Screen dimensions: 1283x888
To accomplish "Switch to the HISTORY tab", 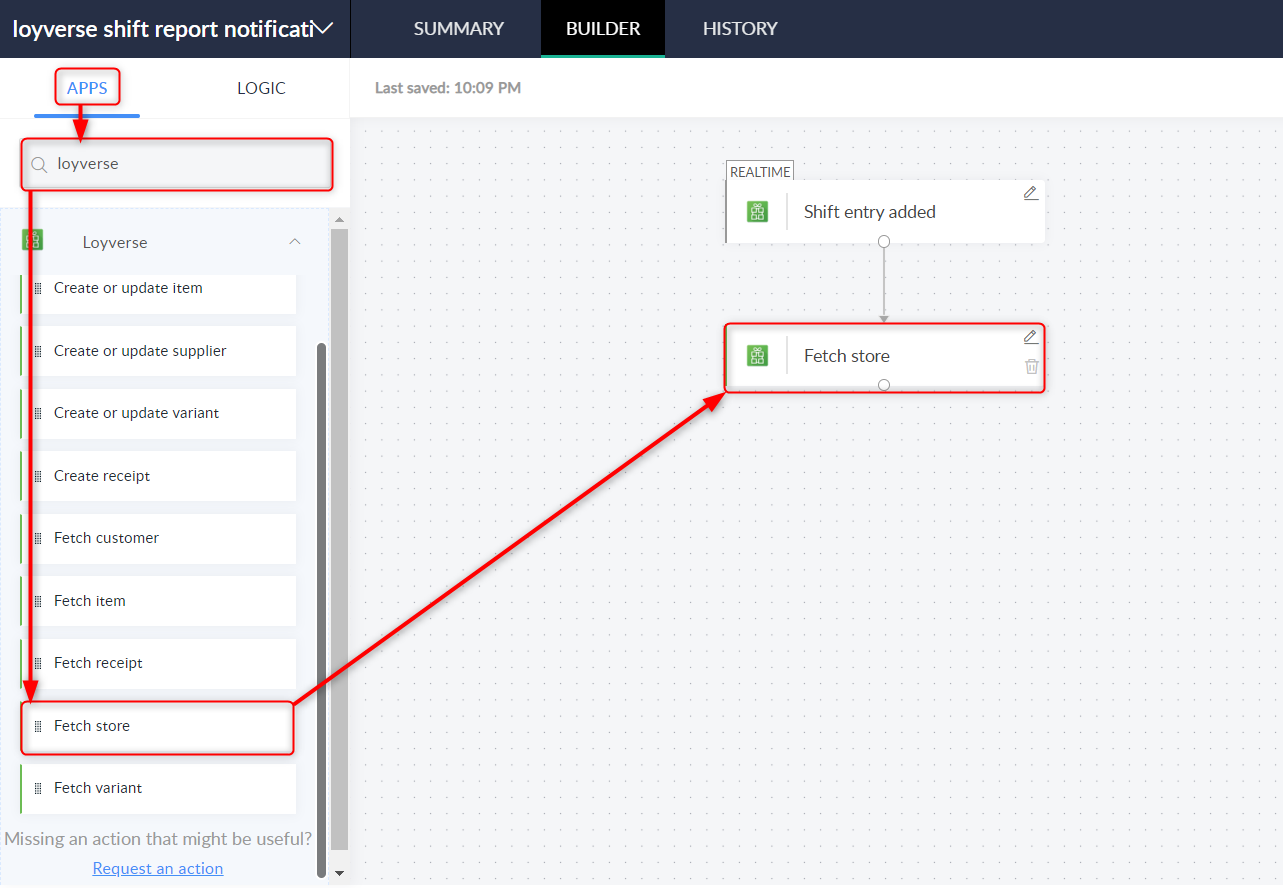I will click(x=740, y=28).
